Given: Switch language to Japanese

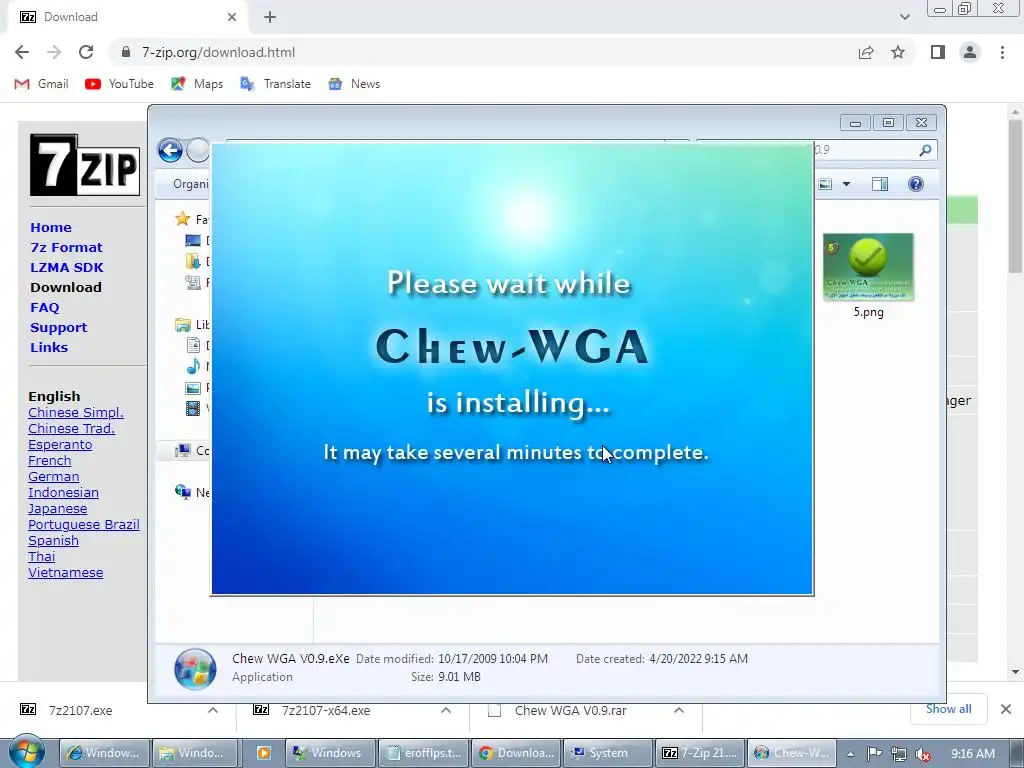Looking at the screenshot, I should [57, 509].
